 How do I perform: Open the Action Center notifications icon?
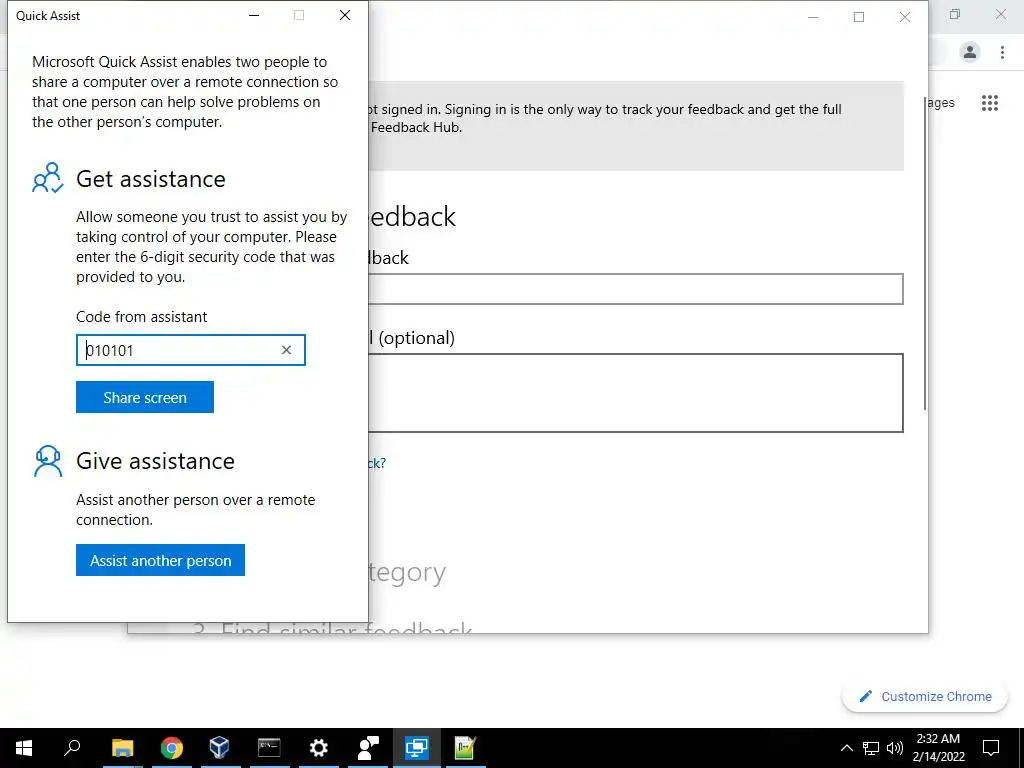(x=991, y=748)
